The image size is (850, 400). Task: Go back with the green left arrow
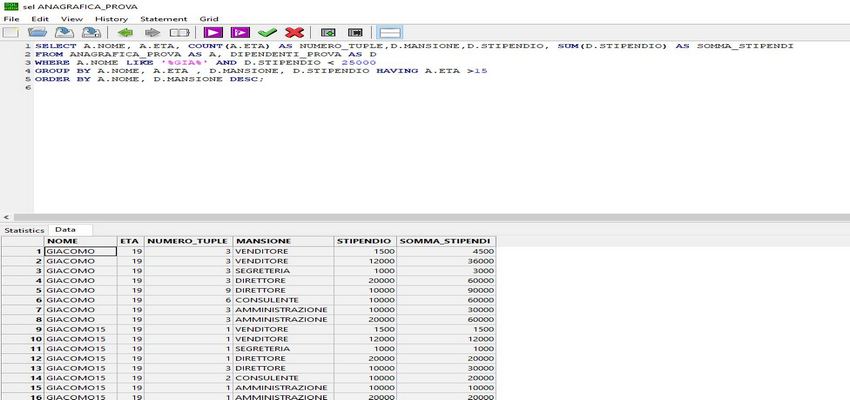(x=125, y=33)
